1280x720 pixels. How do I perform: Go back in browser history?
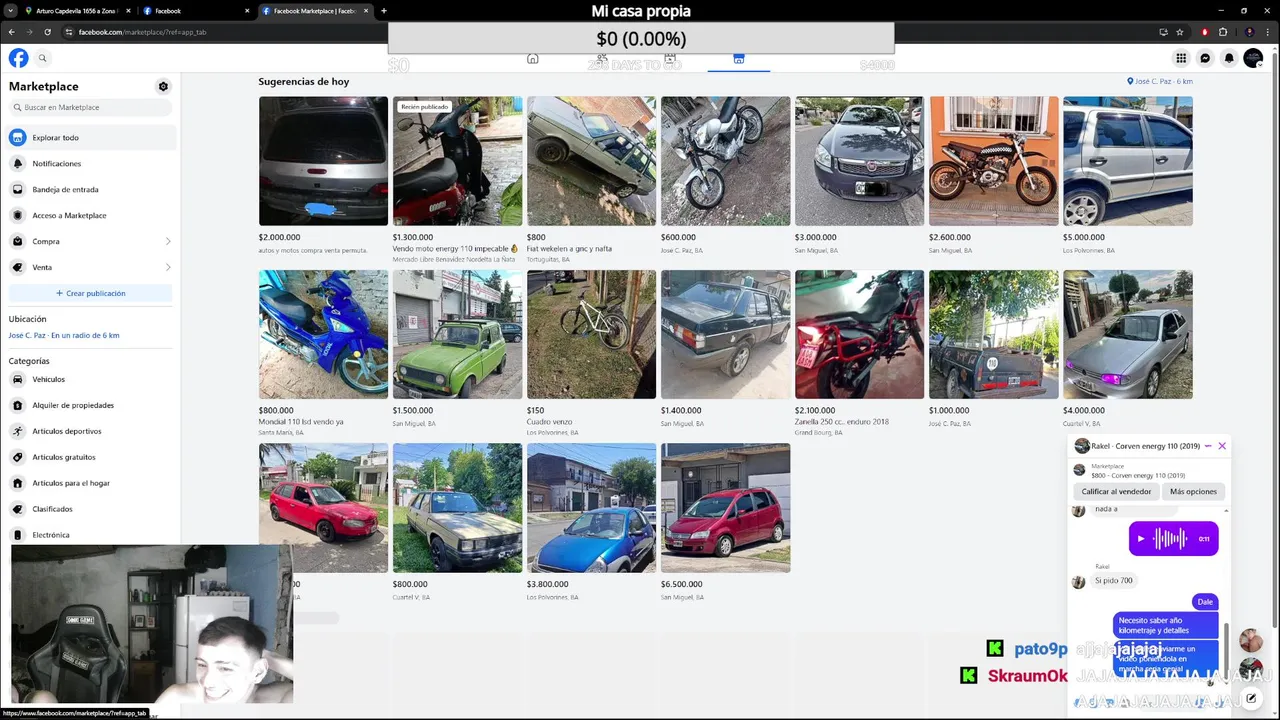pos(11,32)
